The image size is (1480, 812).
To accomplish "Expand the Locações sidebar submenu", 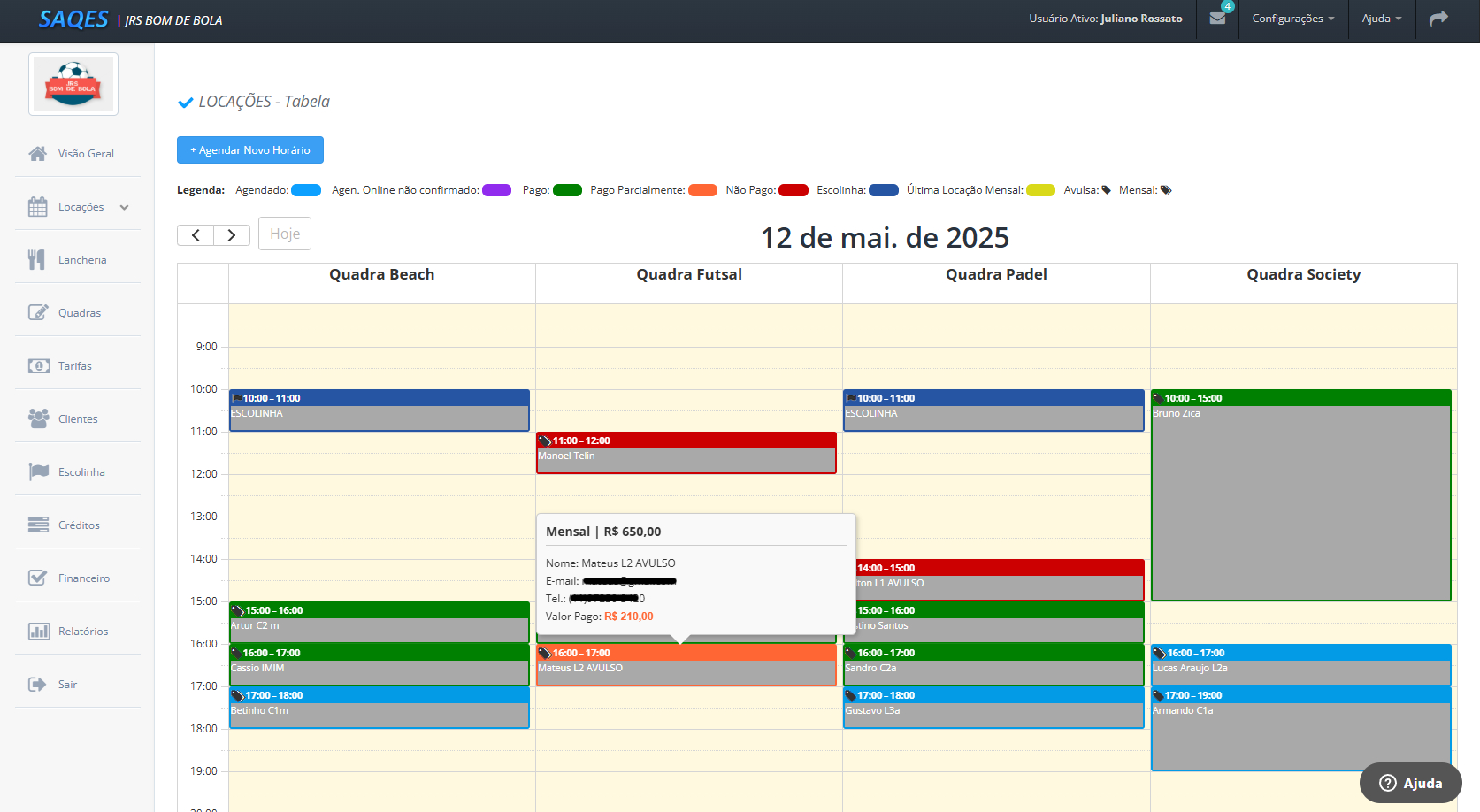I will pos(124,207).
